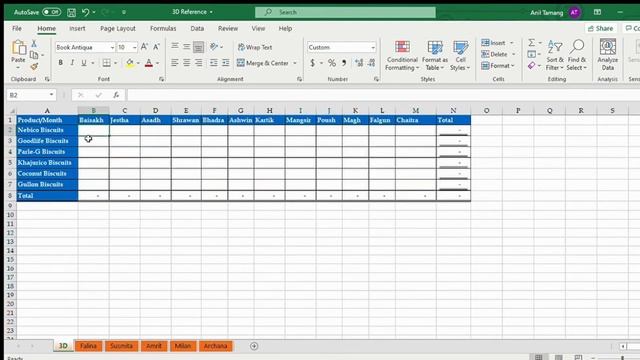Toggle Italic formatting
Image resolution: width=640 pixels, height=360 pixels.
click(x=72, y=63)
